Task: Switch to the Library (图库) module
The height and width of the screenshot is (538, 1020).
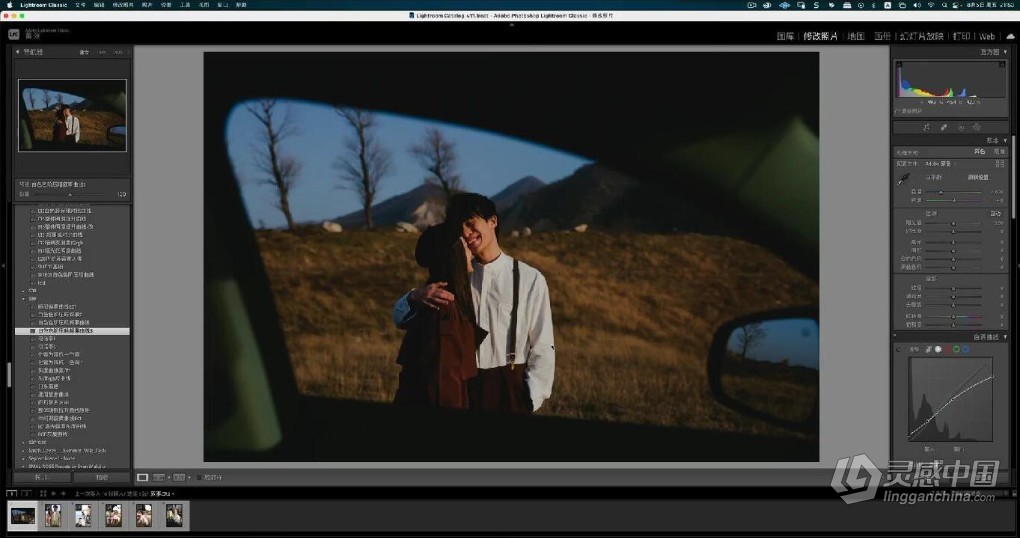Action: click(x=786, y=36)
